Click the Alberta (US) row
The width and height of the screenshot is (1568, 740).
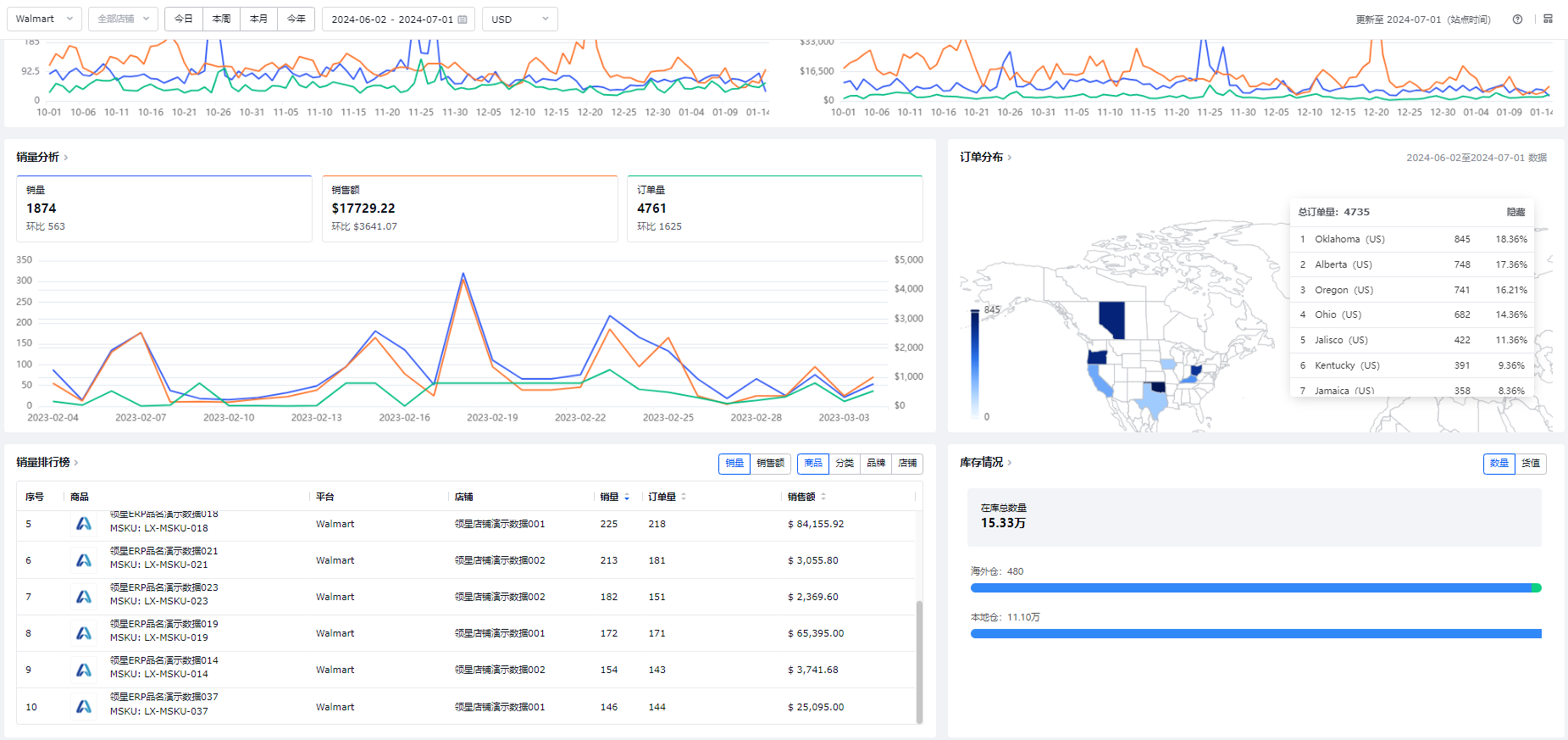click(1413, 264)
